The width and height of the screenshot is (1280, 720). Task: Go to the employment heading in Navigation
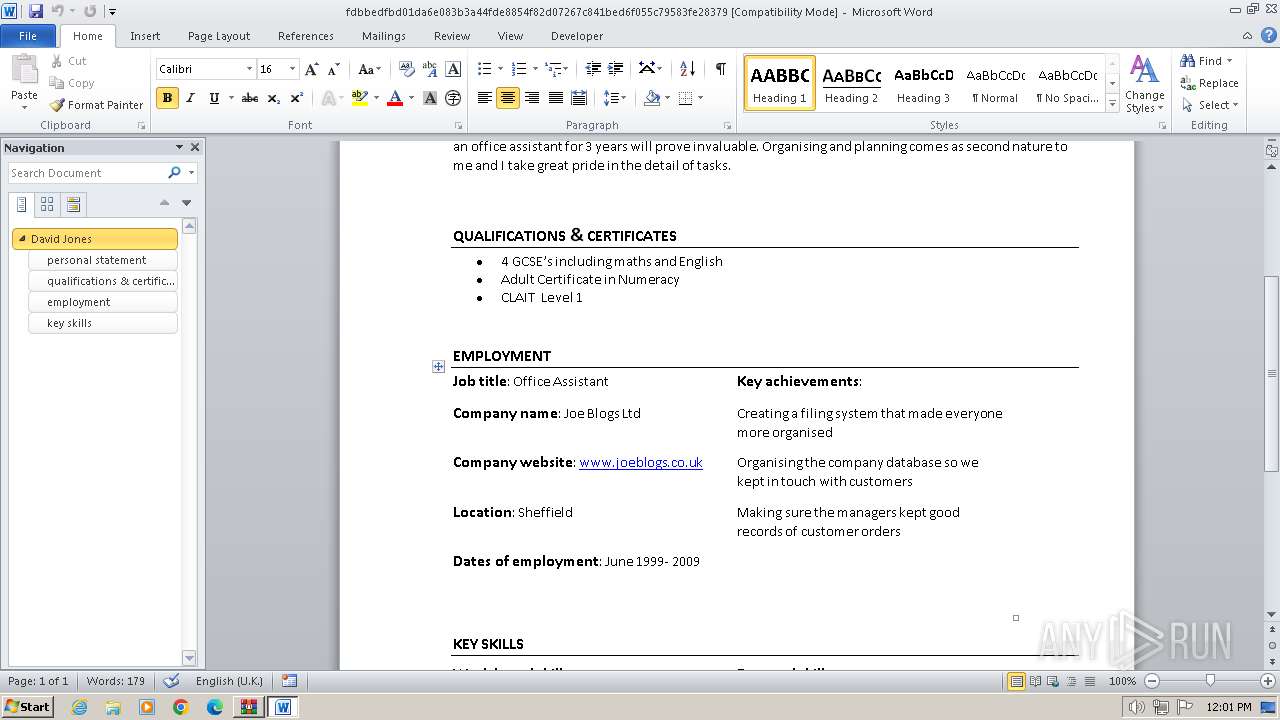[x=102, y=302]
